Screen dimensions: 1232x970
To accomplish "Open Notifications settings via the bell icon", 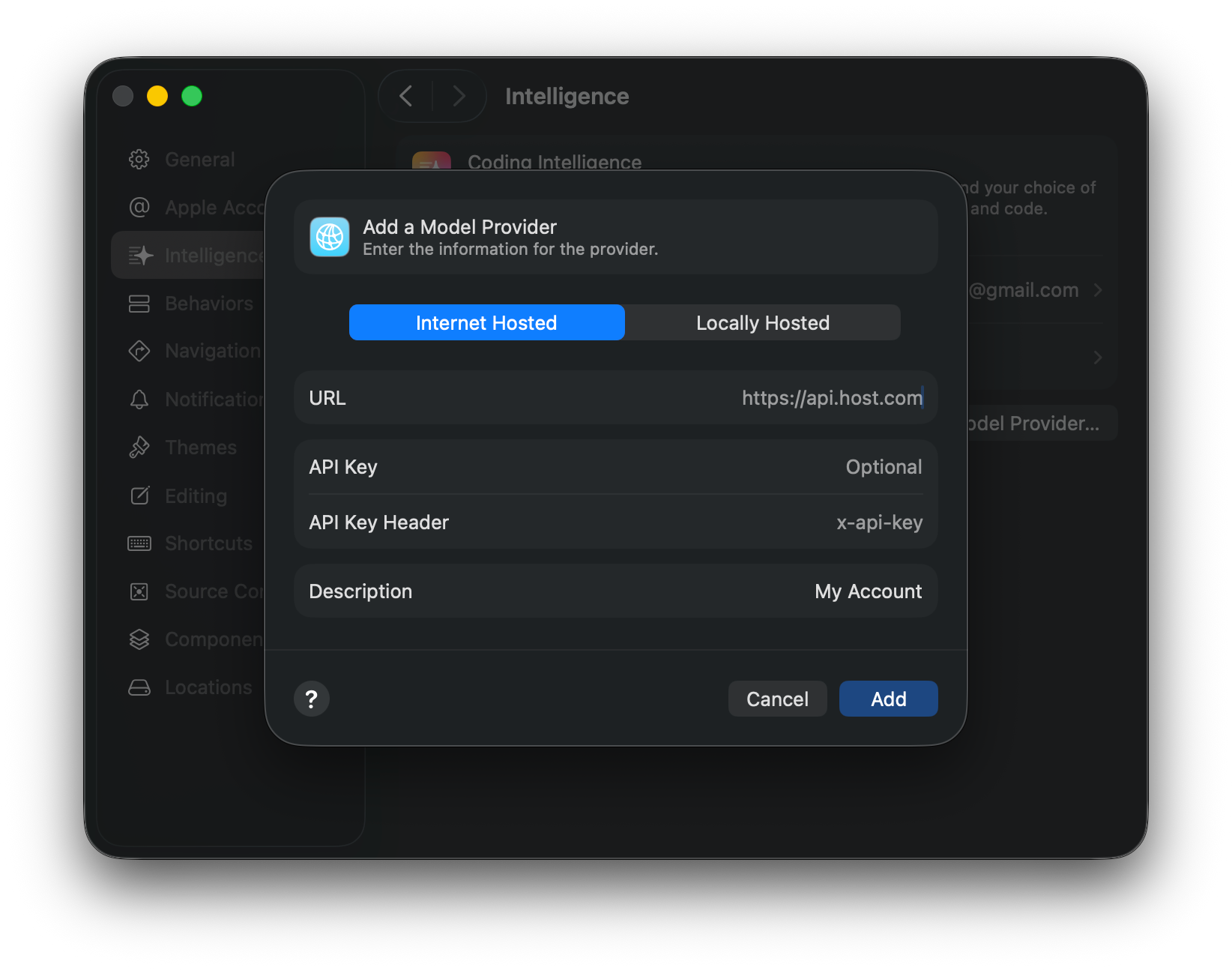I will pos(139,399).
